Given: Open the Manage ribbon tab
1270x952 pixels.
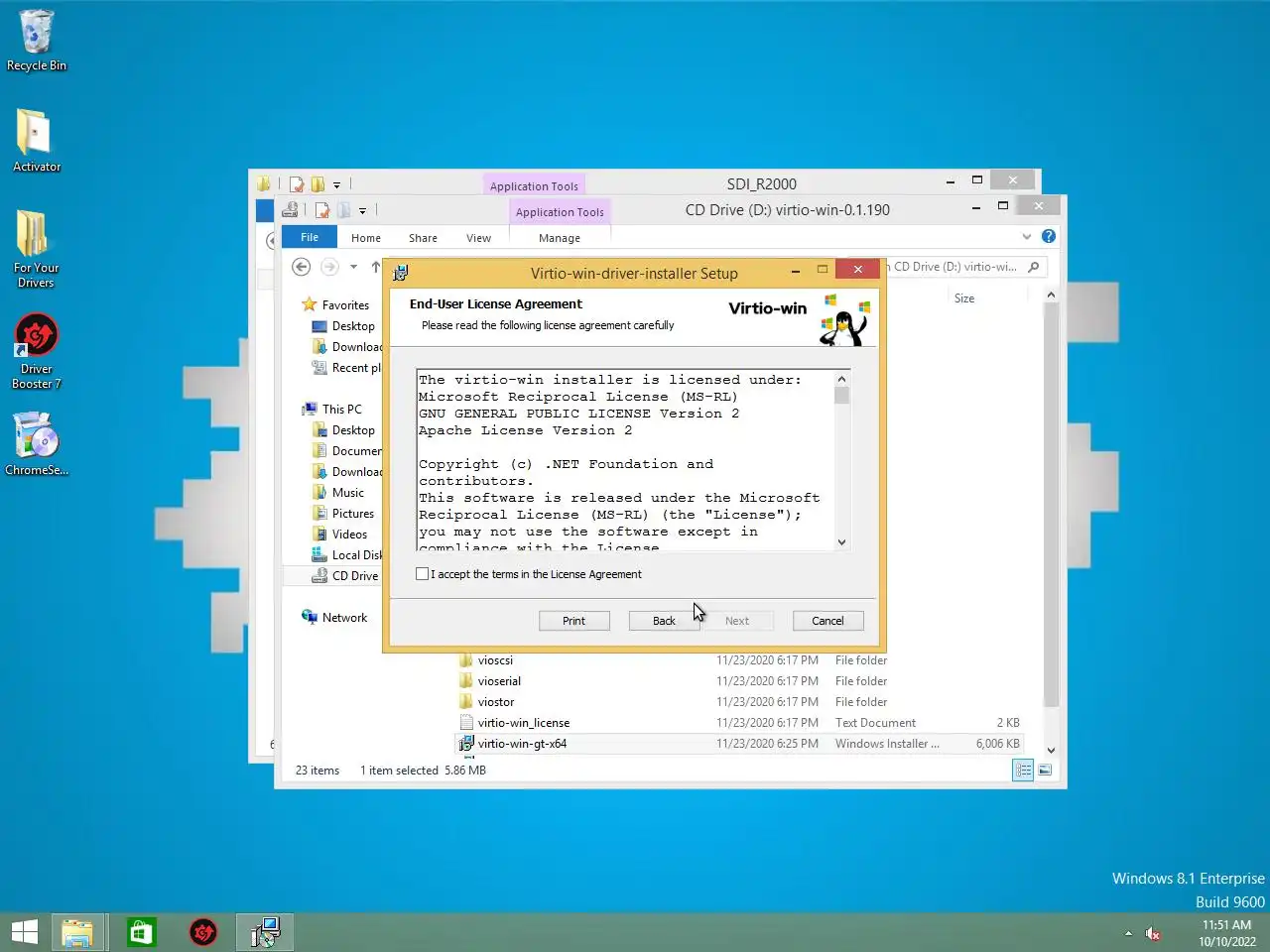Looking at the screenshot, I should tap(560, 238).
